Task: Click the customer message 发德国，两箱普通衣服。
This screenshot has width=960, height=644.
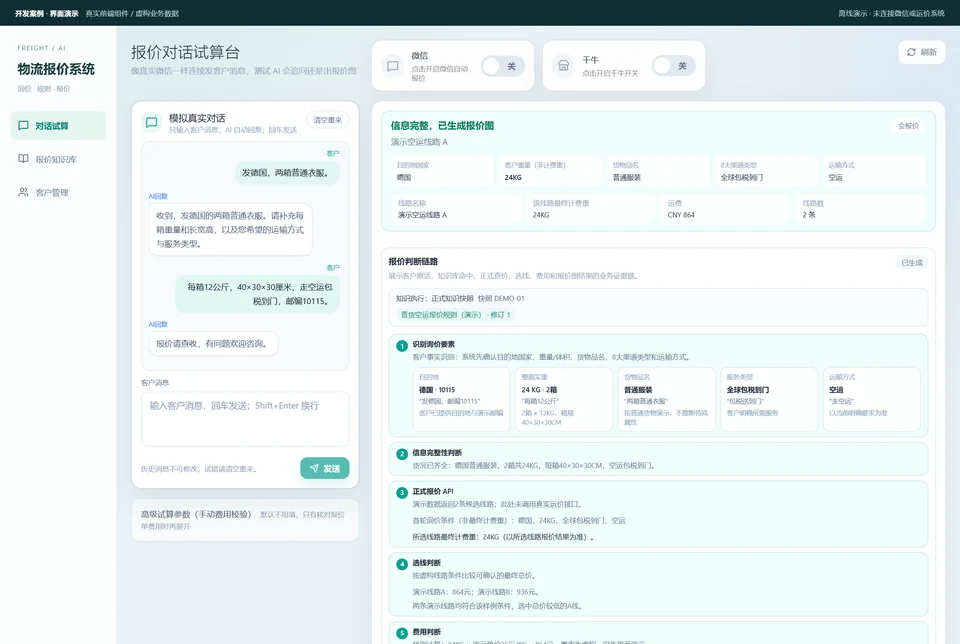Action: [287, 173]
